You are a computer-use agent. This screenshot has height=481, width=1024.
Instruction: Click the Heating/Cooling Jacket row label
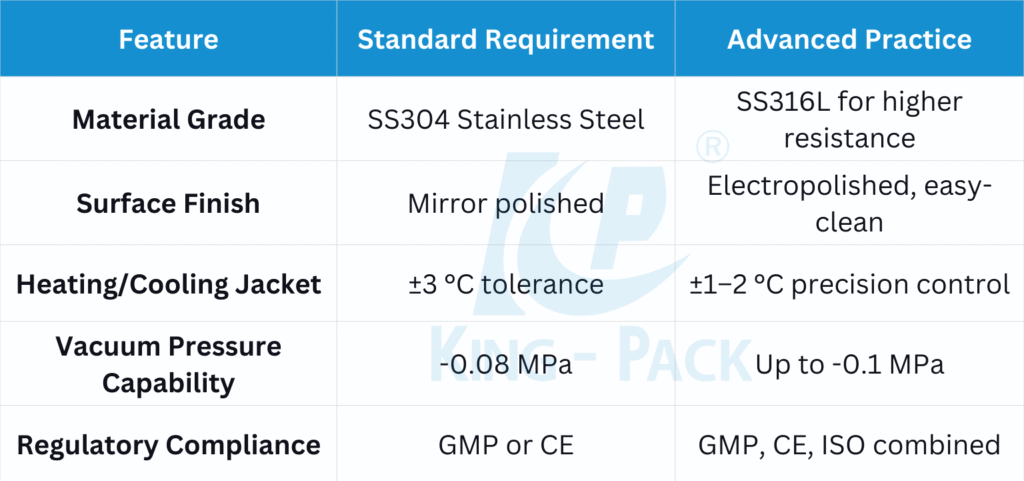click(168, 284)
